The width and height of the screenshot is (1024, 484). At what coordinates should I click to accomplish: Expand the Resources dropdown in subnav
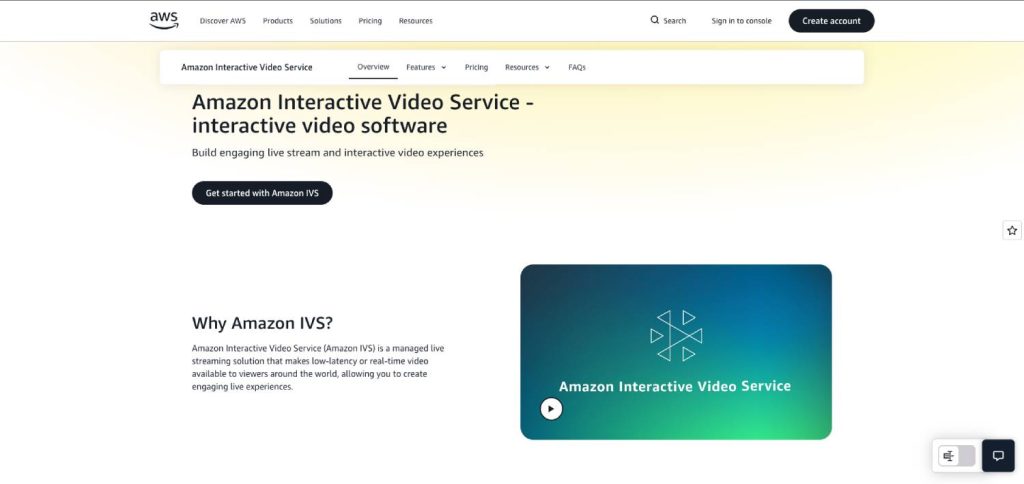(527, 67)
